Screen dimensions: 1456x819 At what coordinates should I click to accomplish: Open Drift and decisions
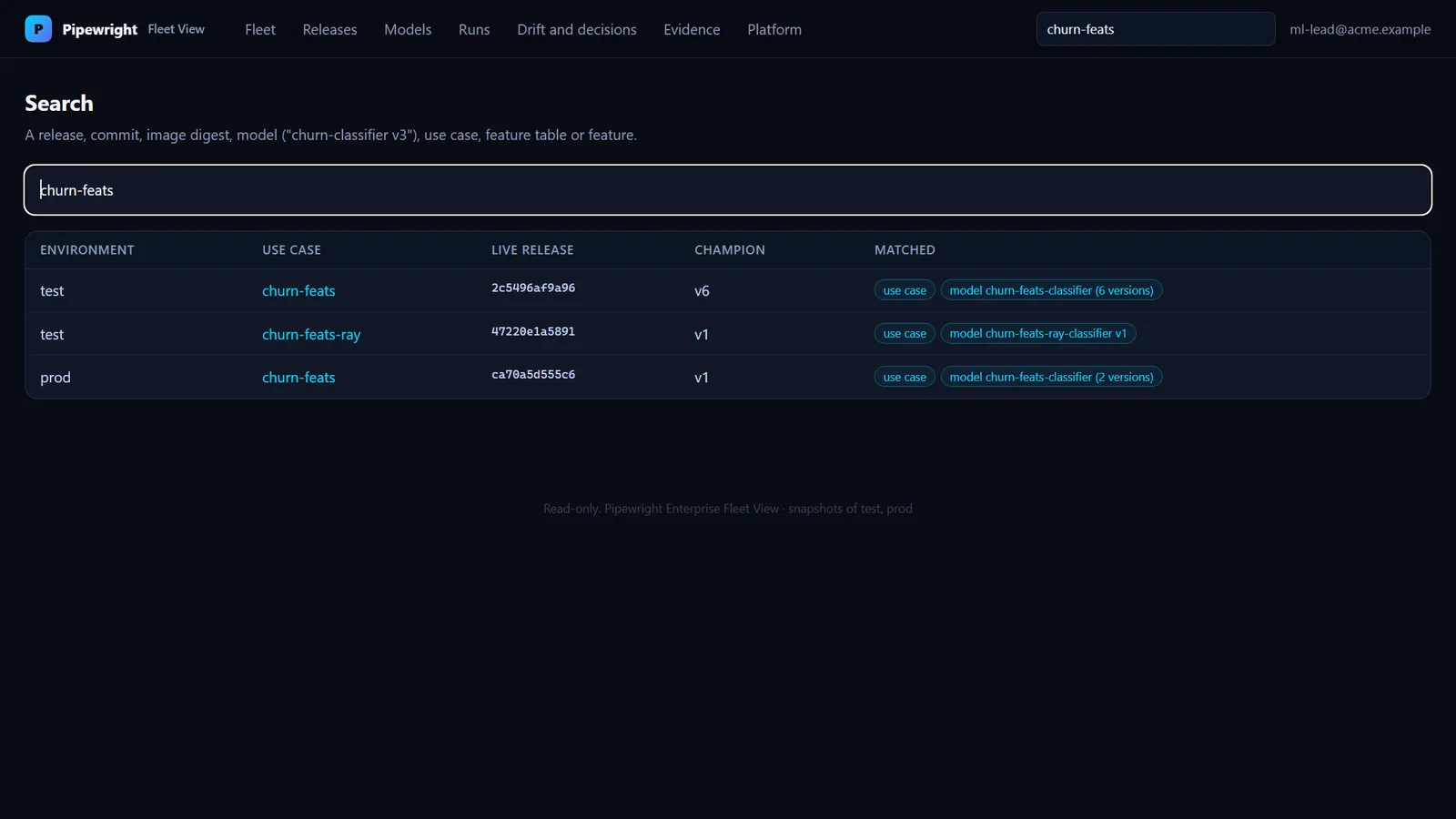coord(577,29)
